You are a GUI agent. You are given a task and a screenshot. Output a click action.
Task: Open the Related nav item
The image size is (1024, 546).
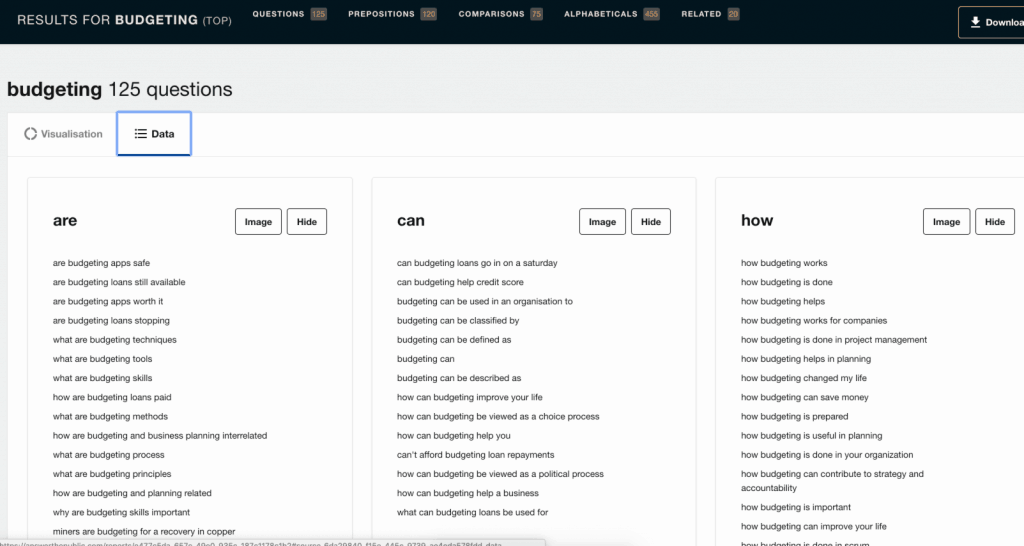tap(710, 14)
